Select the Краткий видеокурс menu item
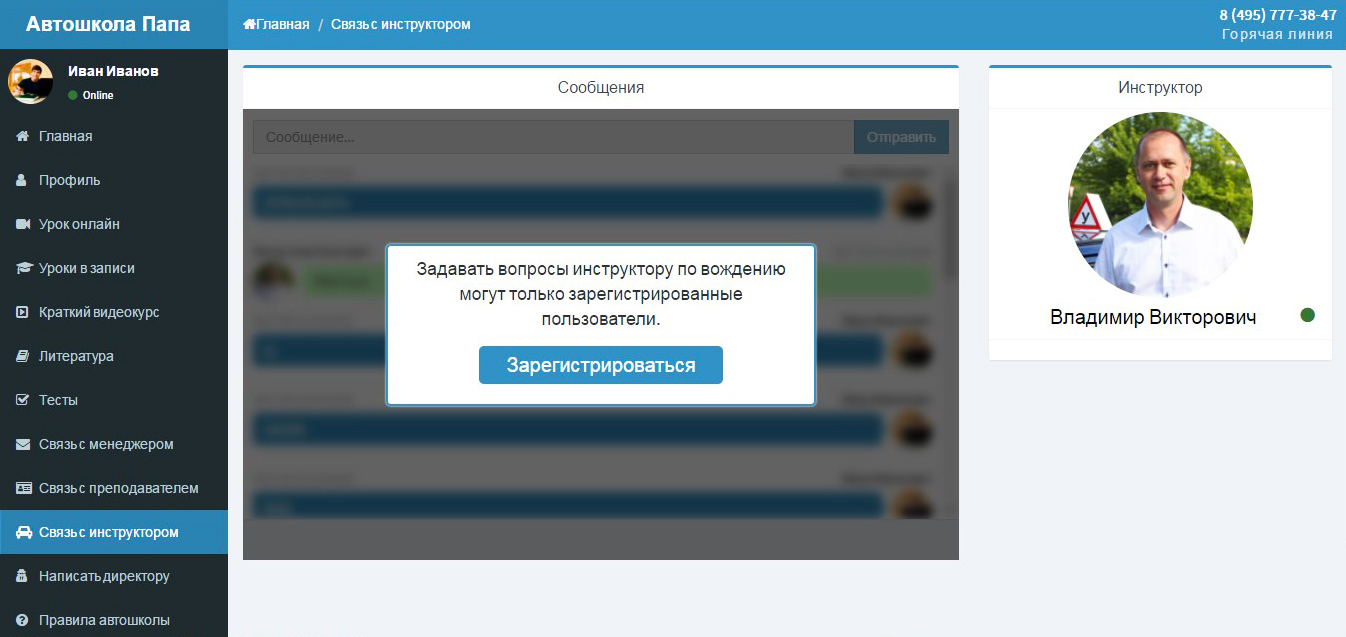The width and height of the screenshot is (1346, 637). [x=114, y=312]
